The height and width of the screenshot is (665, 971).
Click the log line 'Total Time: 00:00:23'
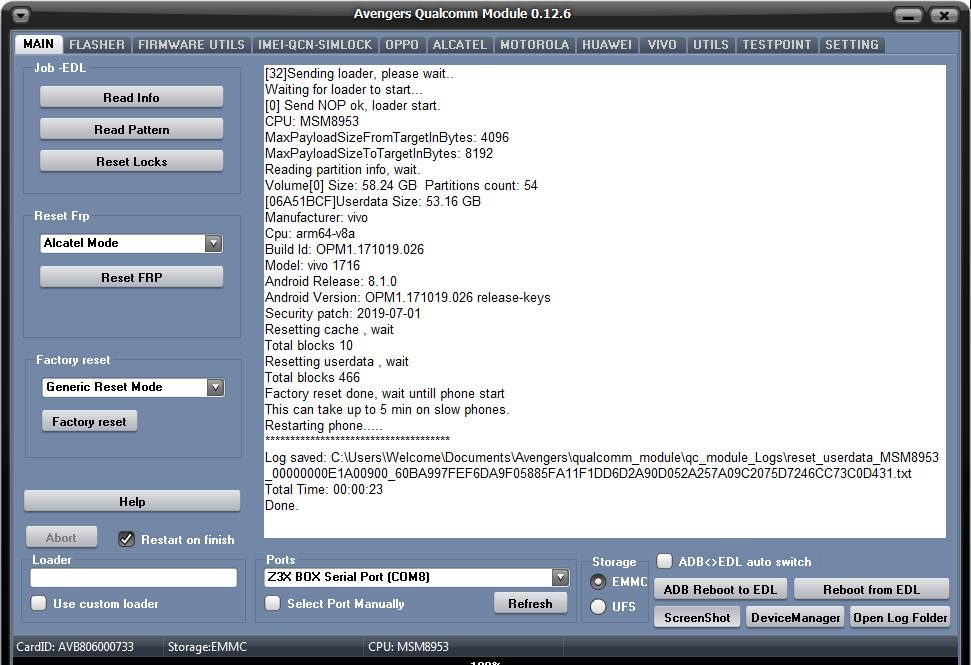324,490
